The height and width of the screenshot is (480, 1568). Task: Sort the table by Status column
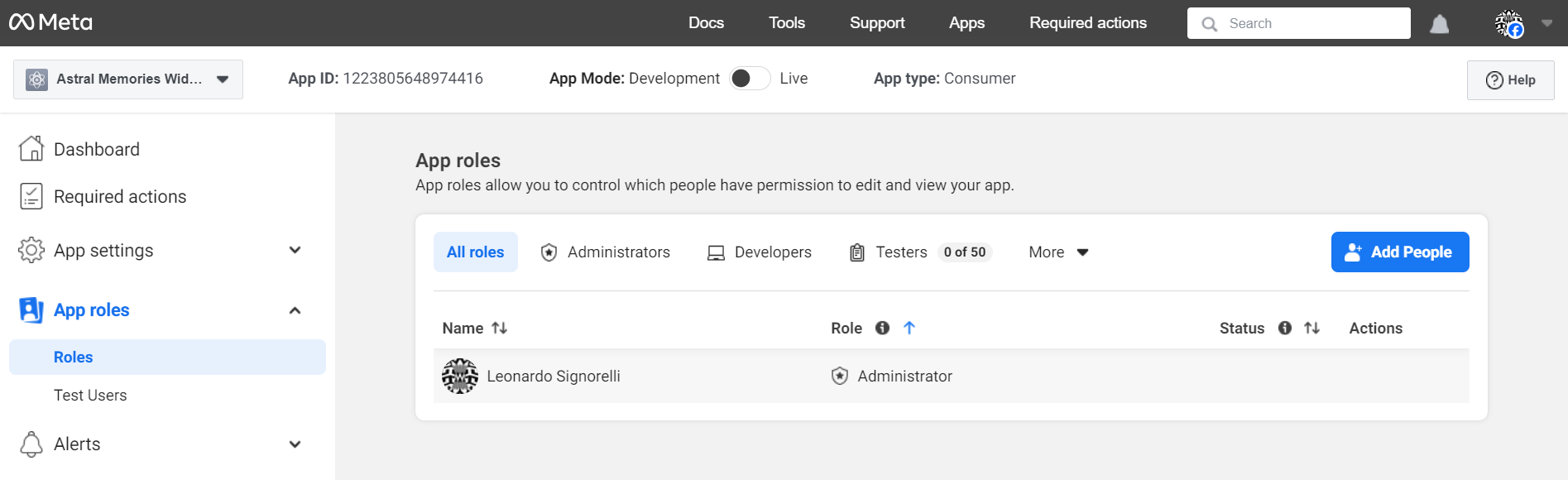[1311, 328]
